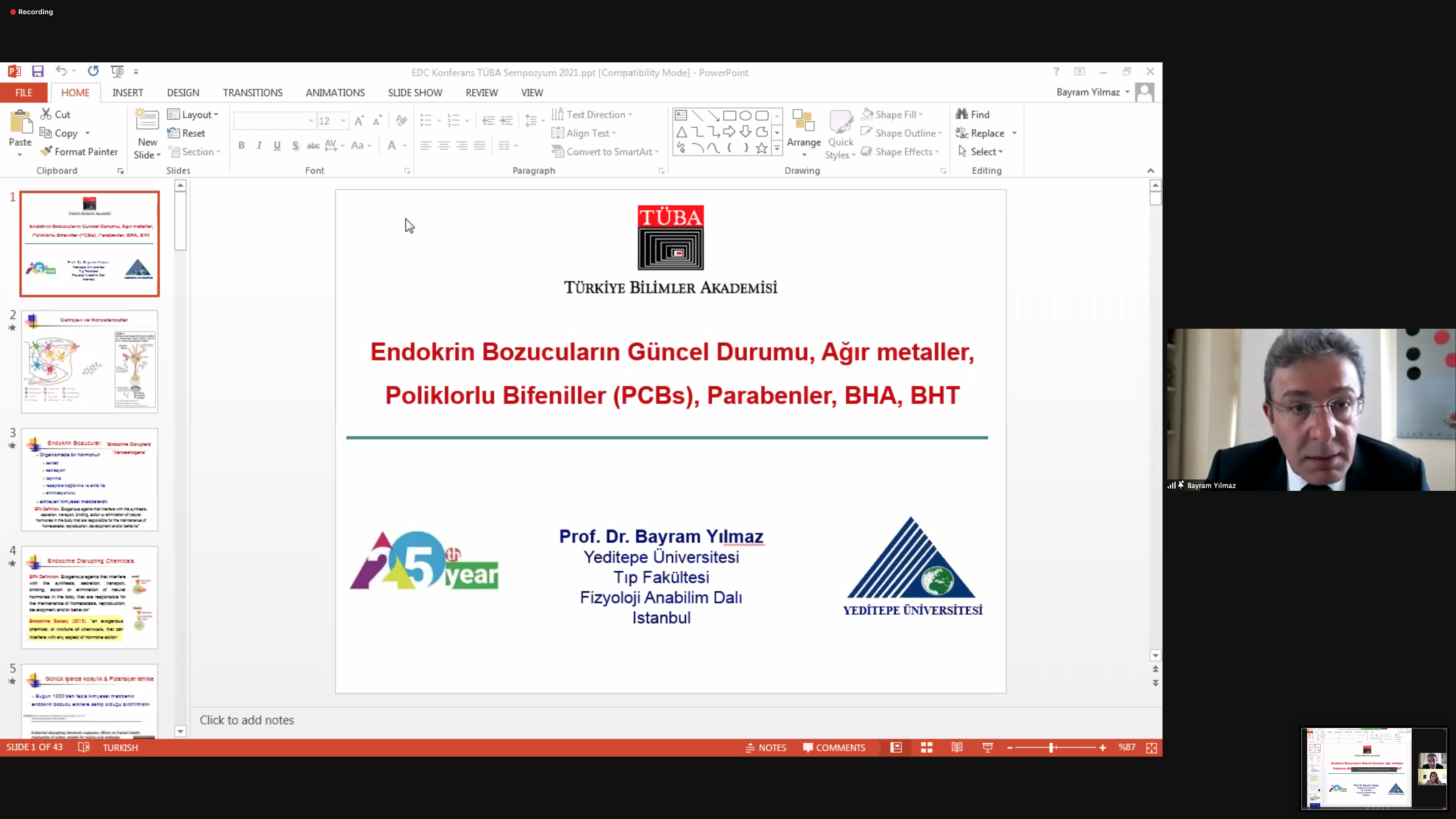The image size is (1456, 819).
Task: Select slide 3 thumbnail Endokrin Bozucular
Action: point(89,479)
